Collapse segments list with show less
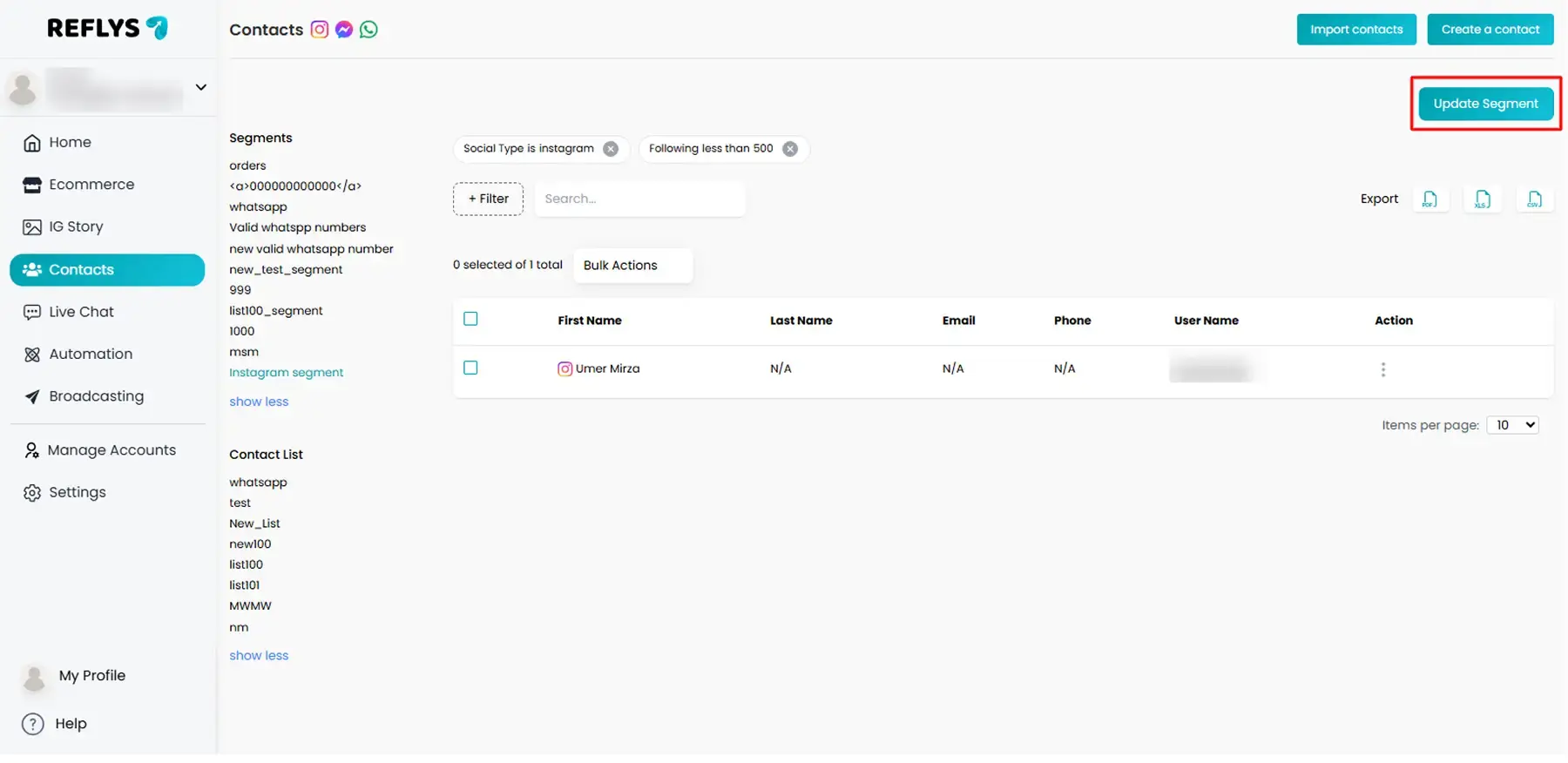Image resolution: width=1568 pixels, height=763 pixels. [x=259, y=402]
